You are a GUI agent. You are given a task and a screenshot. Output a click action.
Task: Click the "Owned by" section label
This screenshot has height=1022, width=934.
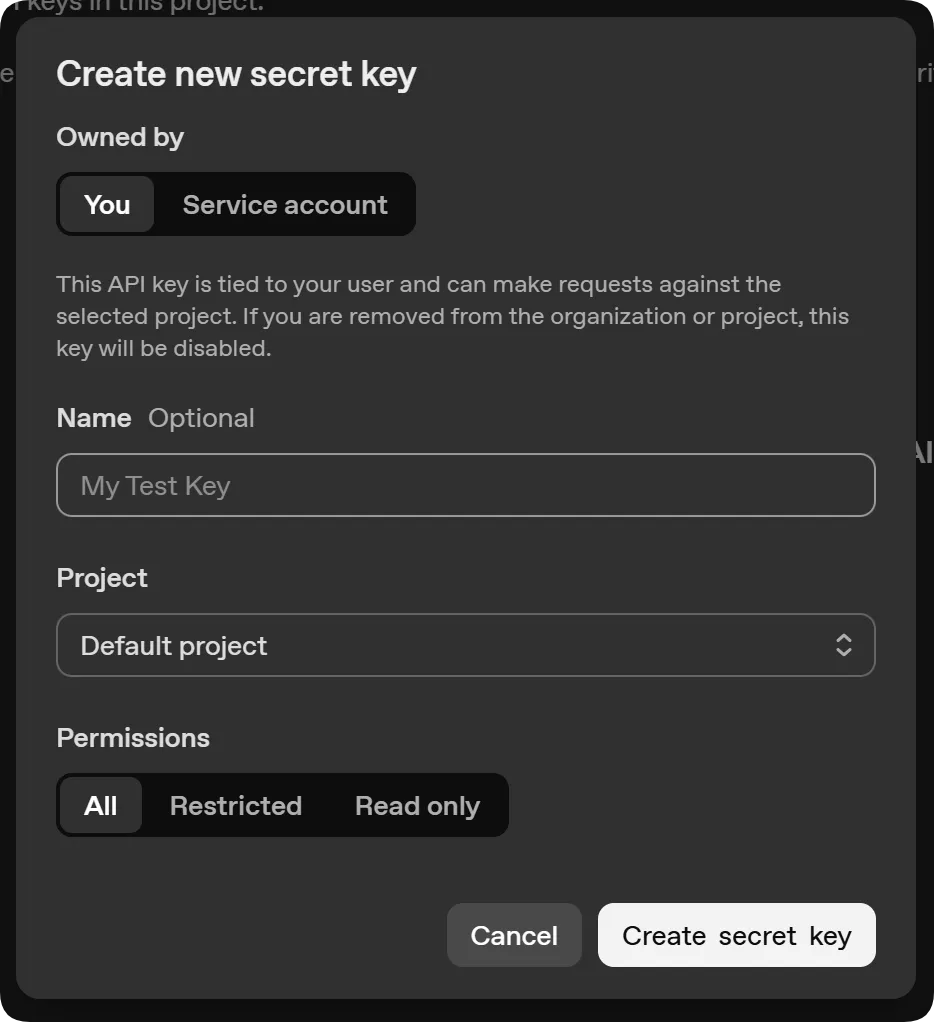click(120, 137)
